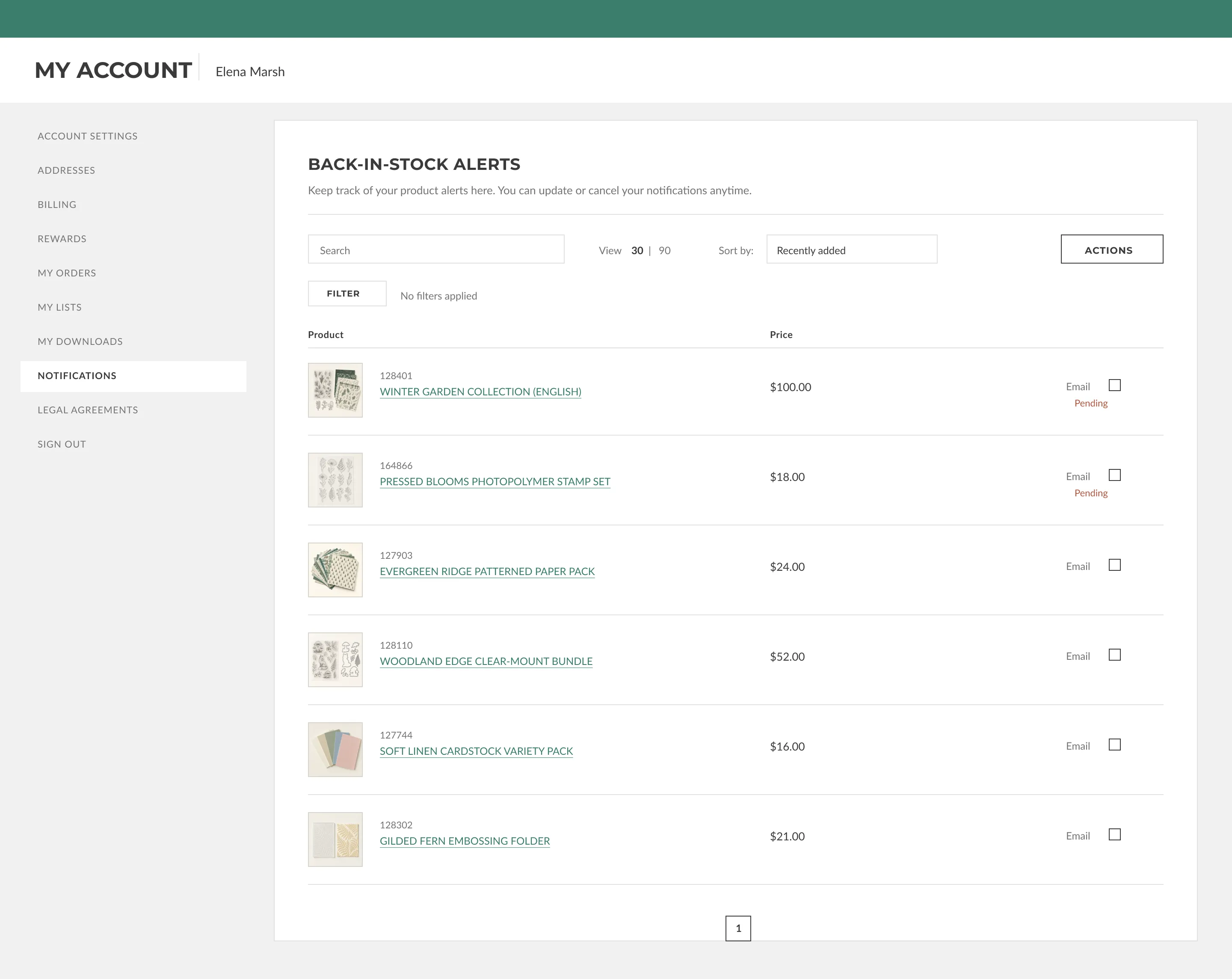Open the Pressed Blooms Photopolymer Stamp Set link
The height and width of the screenshot is (979, 1232).
coord(495,481)
